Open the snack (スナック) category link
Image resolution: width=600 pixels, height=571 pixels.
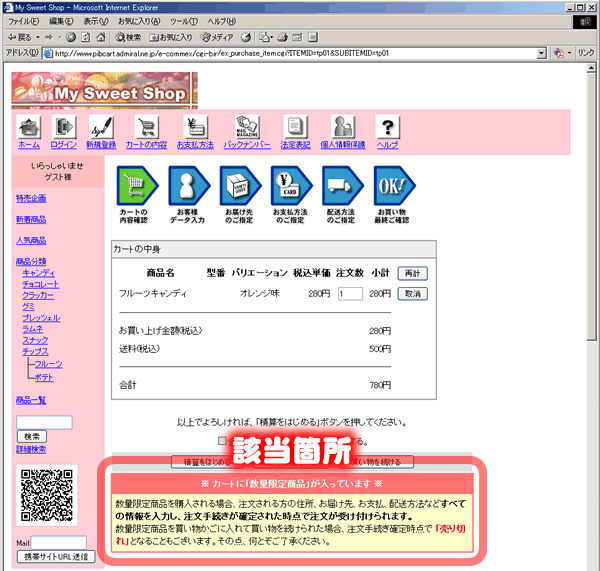click(x=35, y=340)
